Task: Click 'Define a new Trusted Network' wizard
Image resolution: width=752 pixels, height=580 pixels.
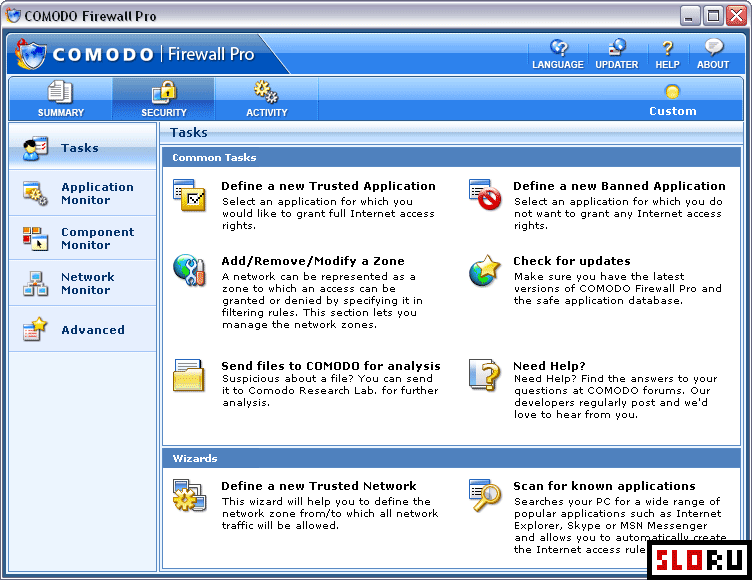Action: 319,486
